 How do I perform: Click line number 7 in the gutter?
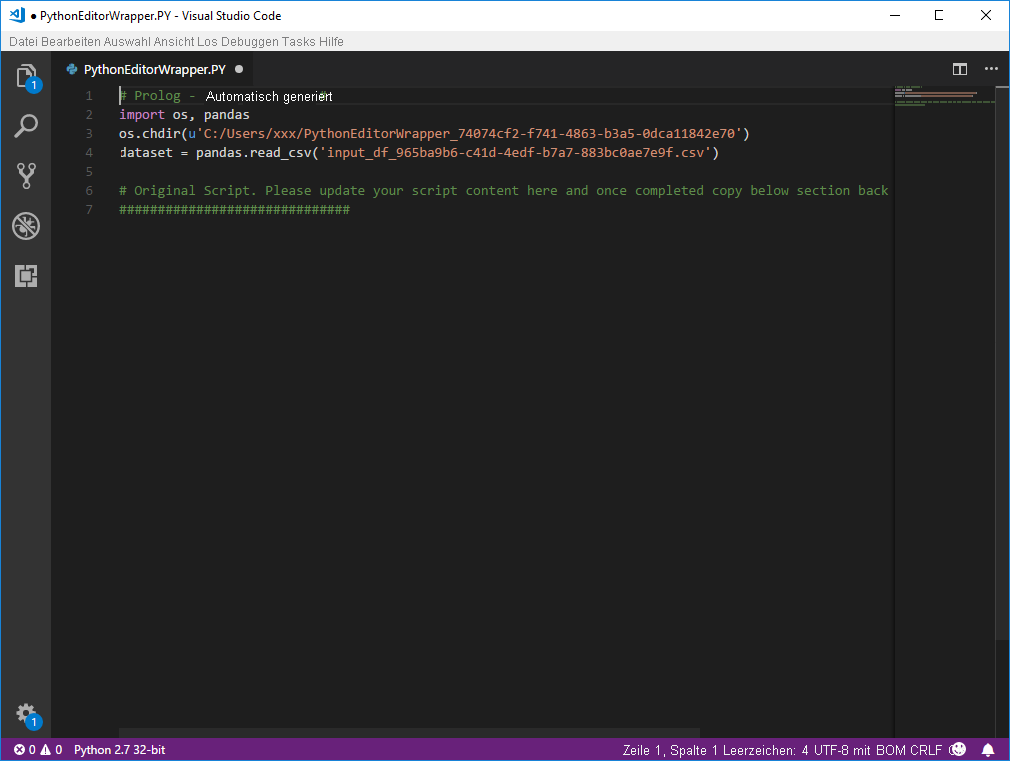89,209
